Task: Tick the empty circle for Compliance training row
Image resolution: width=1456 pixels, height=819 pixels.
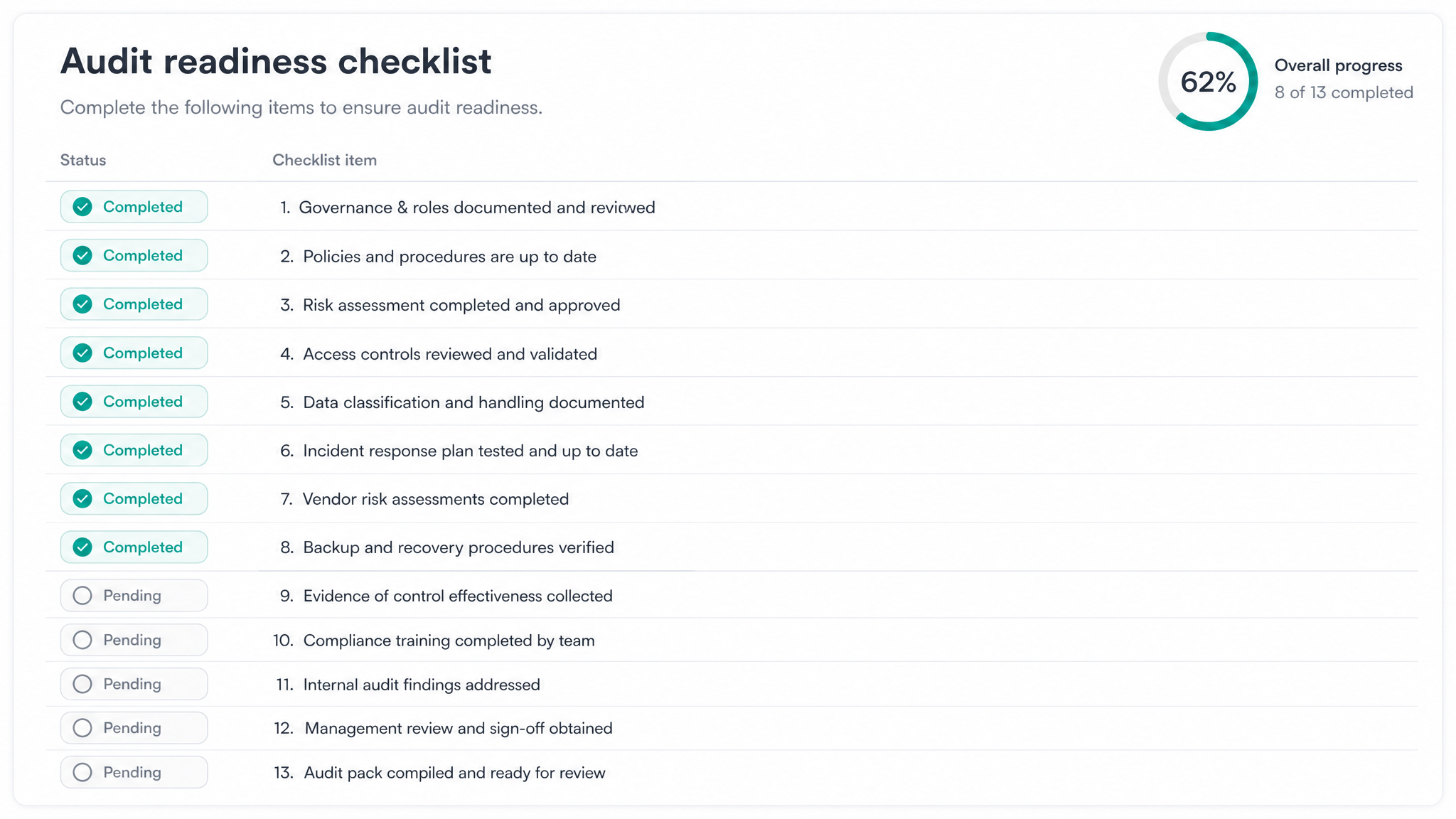Action: click(82, 640)
